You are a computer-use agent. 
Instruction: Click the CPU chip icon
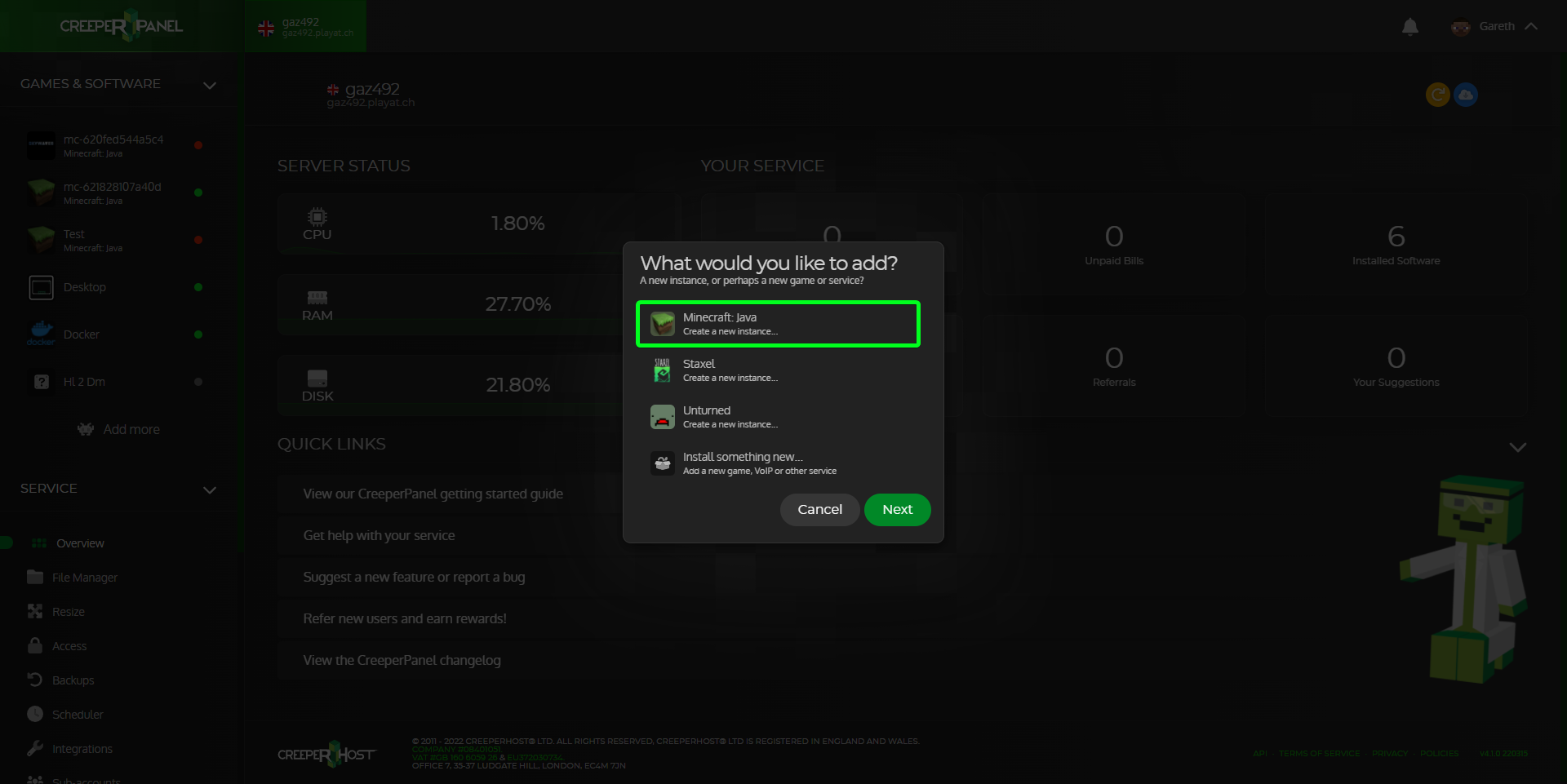317,216
